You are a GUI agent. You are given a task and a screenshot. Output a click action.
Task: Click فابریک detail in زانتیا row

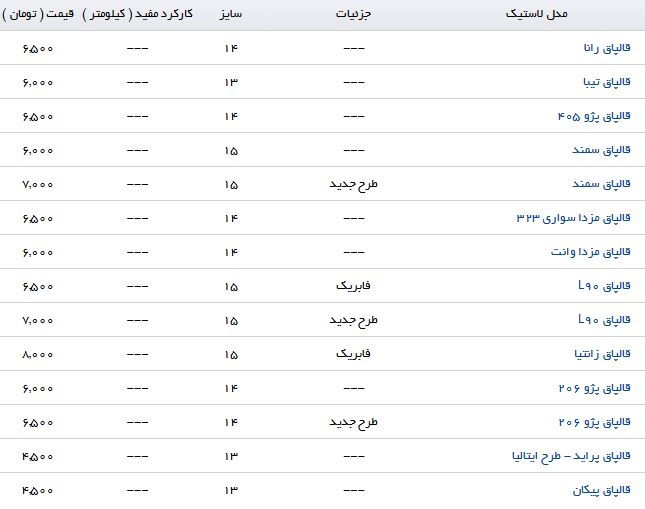[353, 354]
